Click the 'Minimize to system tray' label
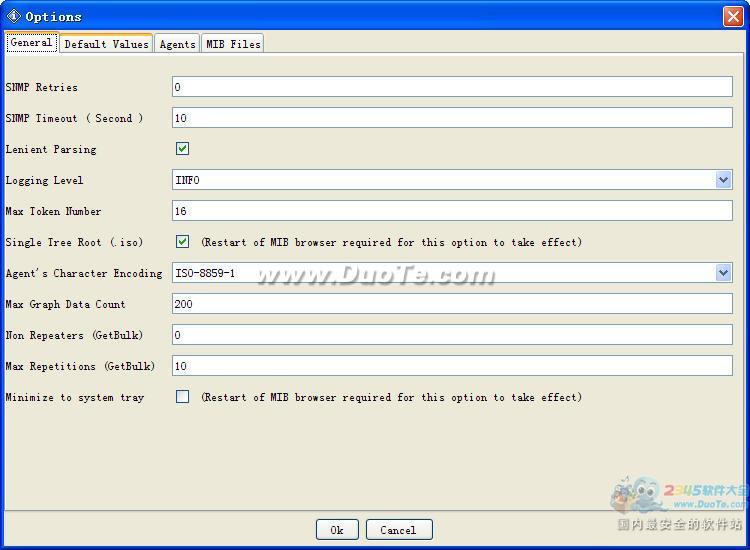Image resolution: width=750 pixels, height=550 pixels. coord(75,397)
